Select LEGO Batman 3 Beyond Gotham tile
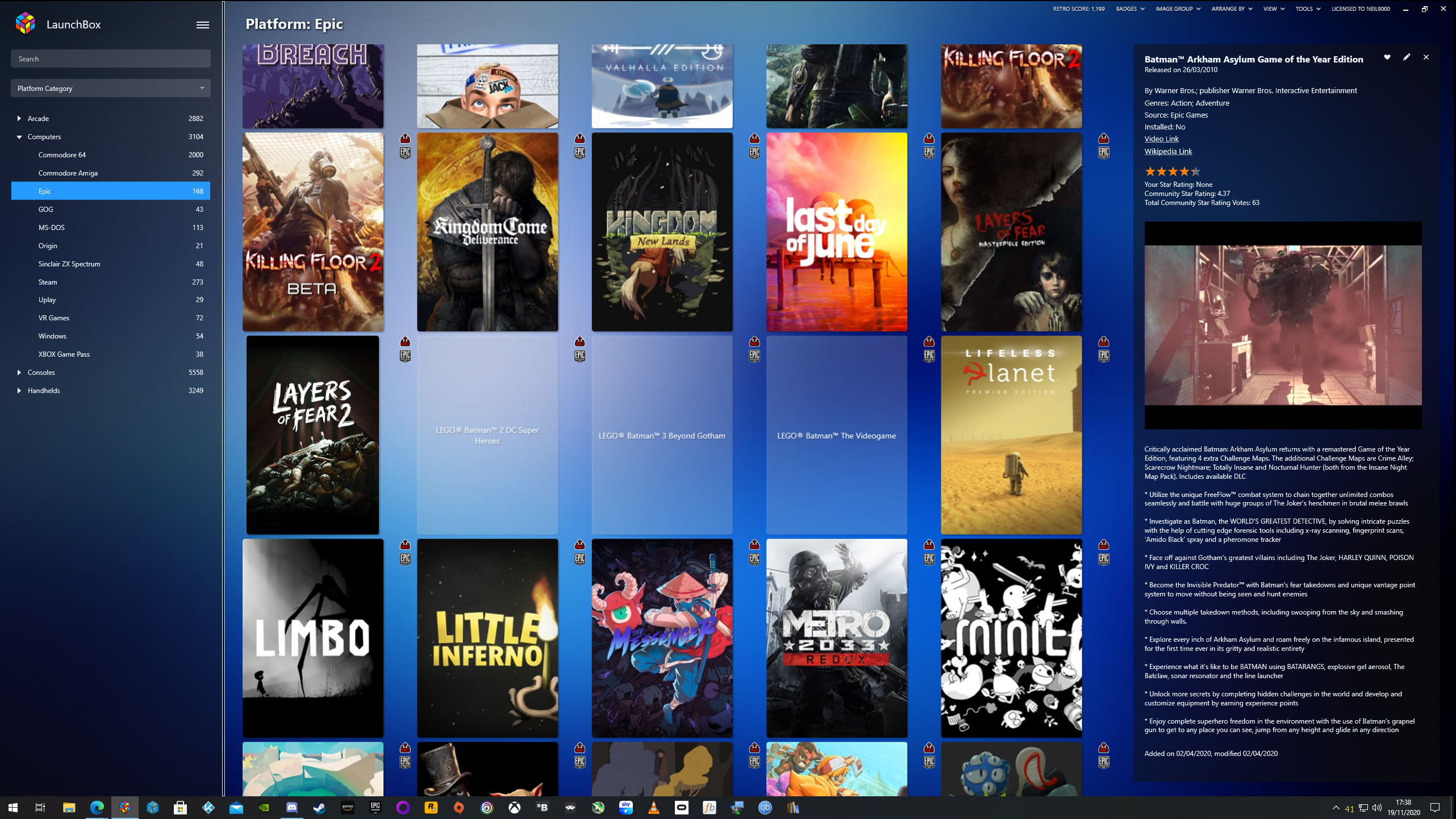This screenshot has width=1456, height=819. point(662,435)
